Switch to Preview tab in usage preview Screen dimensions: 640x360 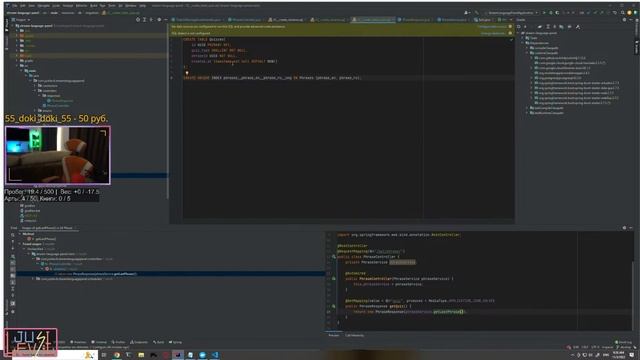(333, 336)
